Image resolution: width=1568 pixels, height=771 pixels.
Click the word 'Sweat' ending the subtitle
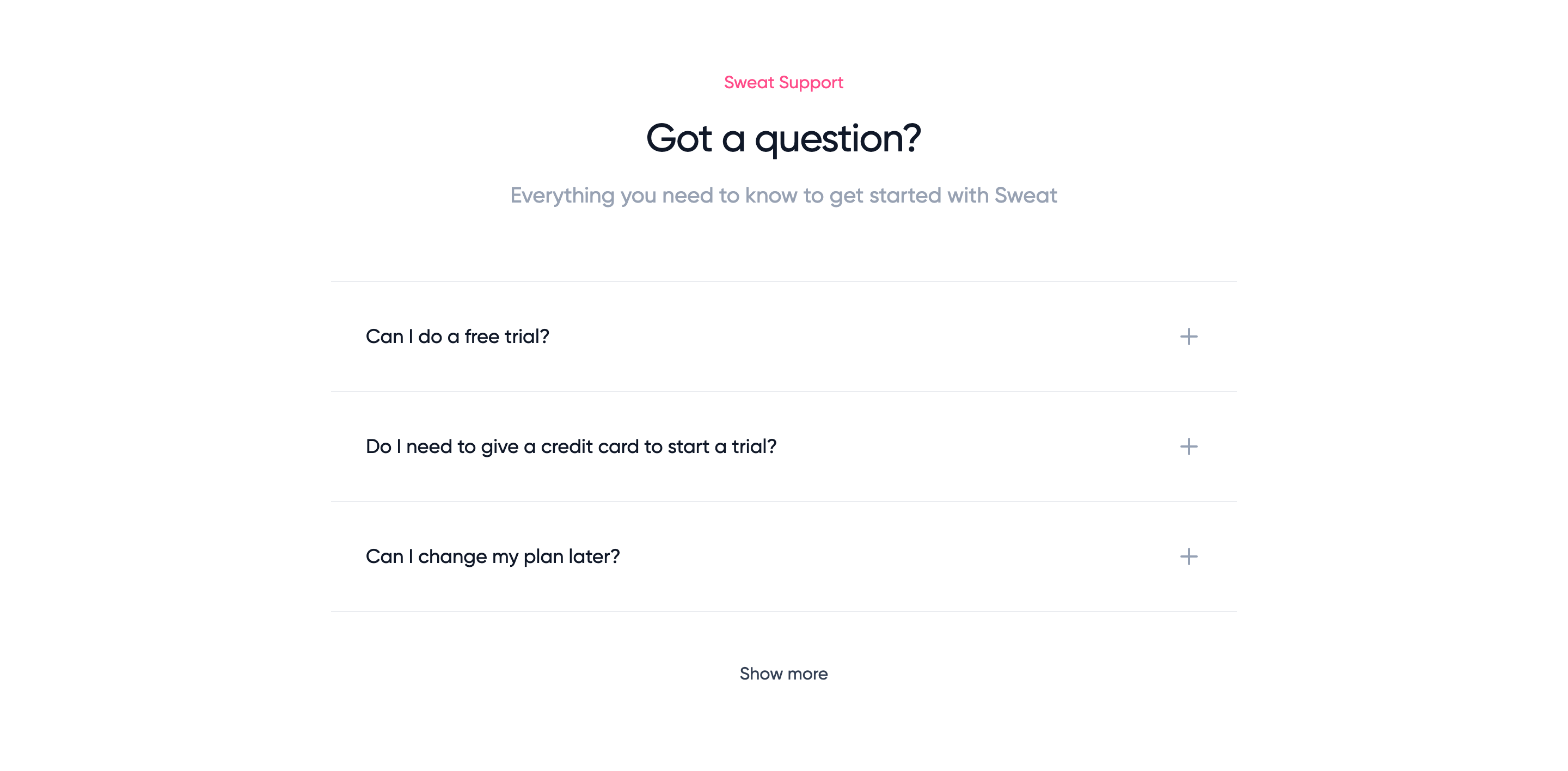(x=1026, y=195)
